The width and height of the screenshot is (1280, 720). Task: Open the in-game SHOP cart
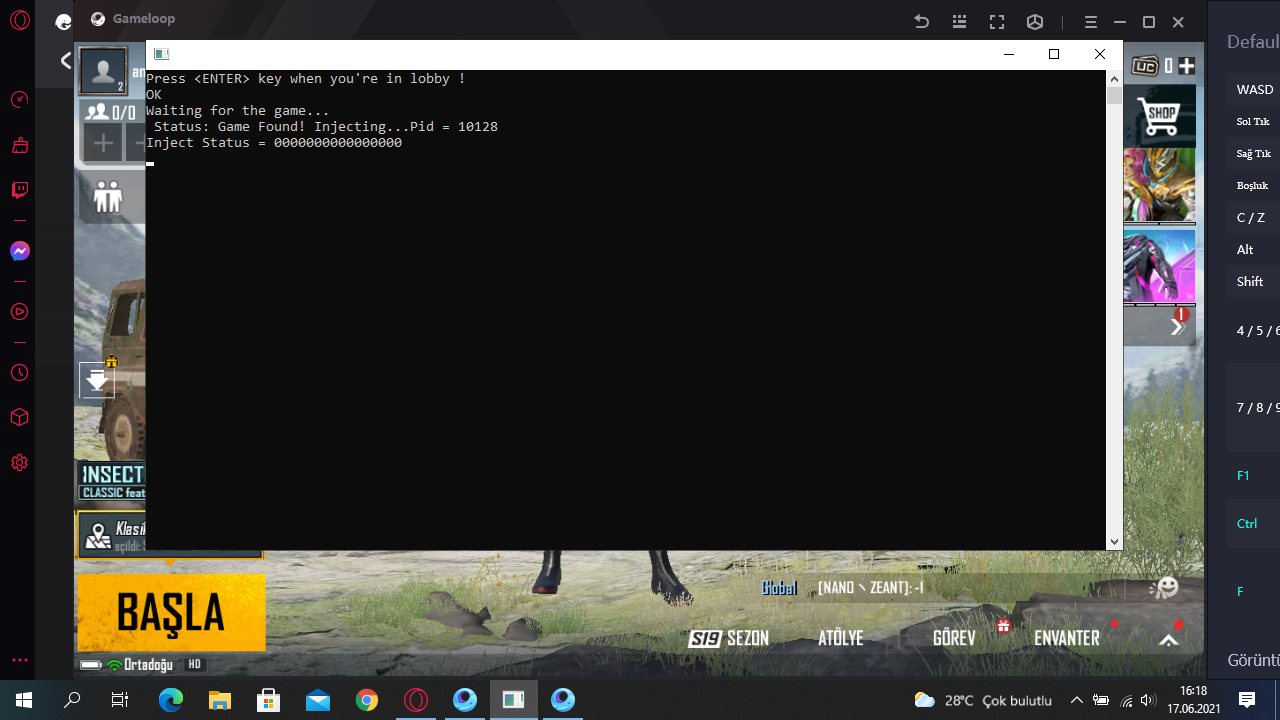coord(1160,115)
